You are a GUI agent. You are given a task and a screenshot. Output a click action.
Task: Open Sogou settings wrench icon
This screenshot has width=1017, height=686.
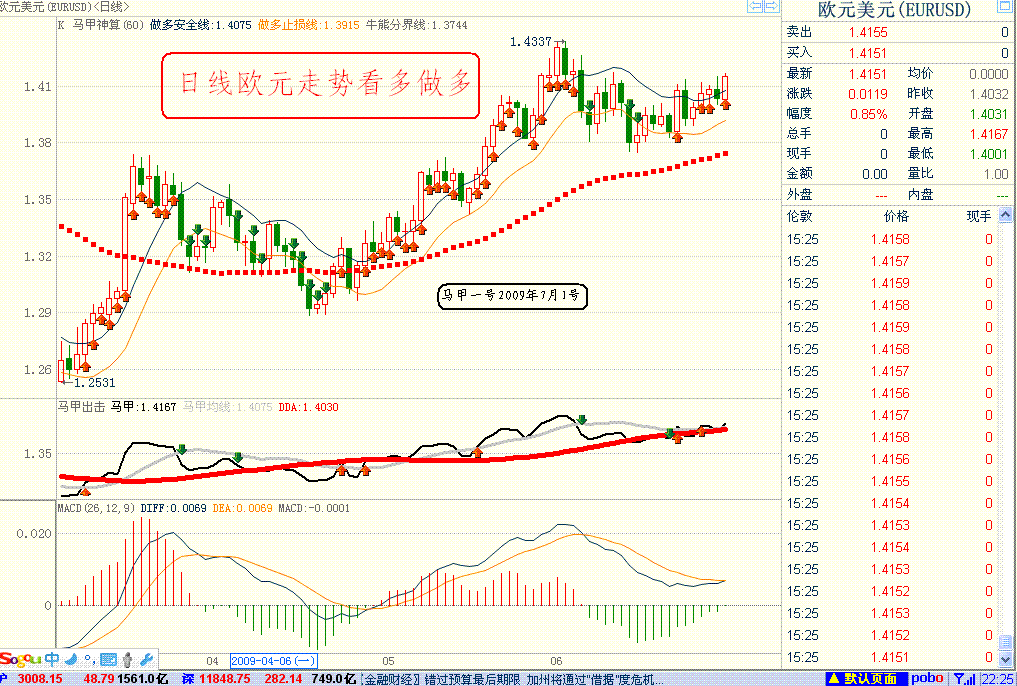pos(147,660)
